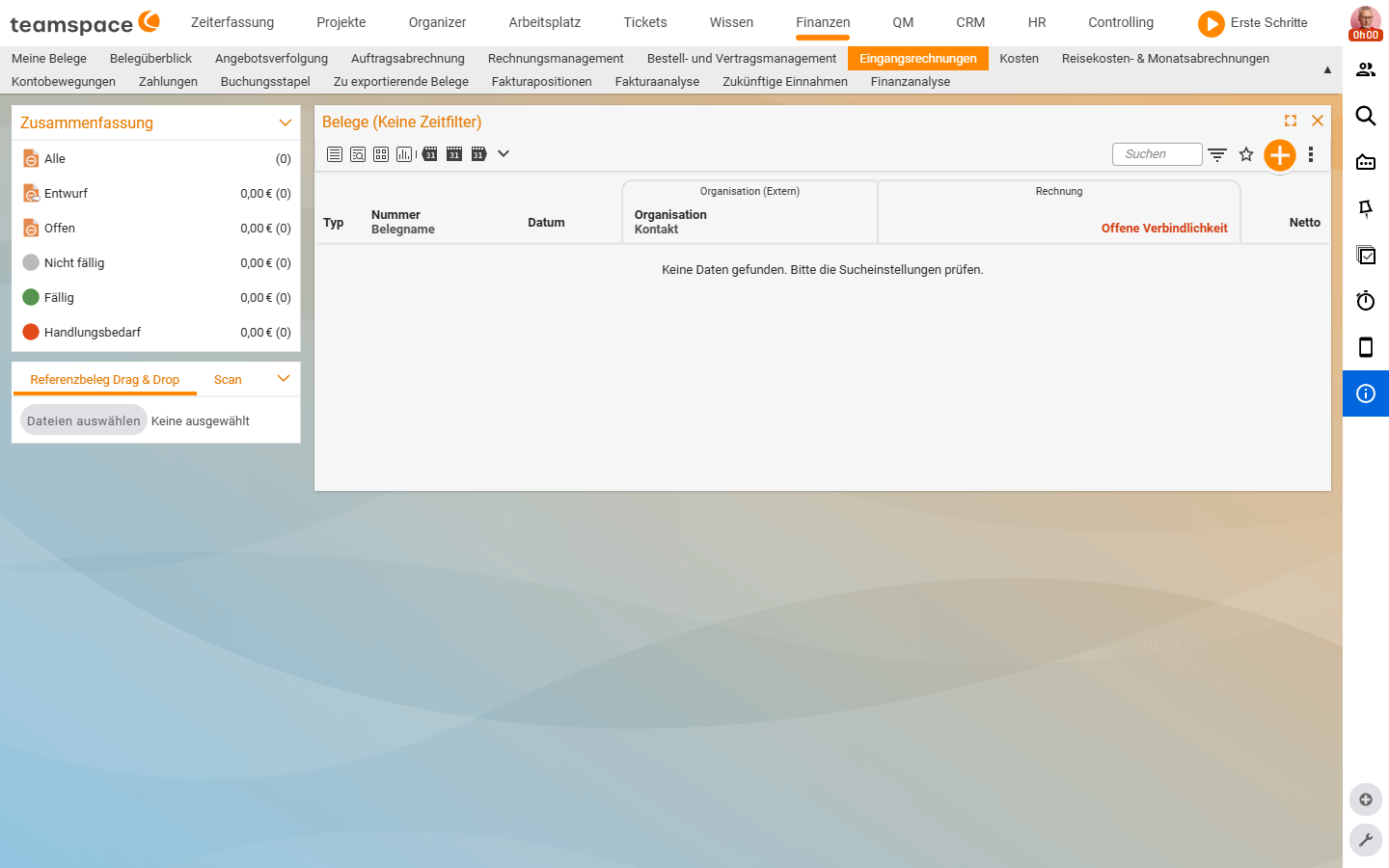
Task: Switch to the Referenzbeleg Drag & Drop tab
Action: [105, 379]
